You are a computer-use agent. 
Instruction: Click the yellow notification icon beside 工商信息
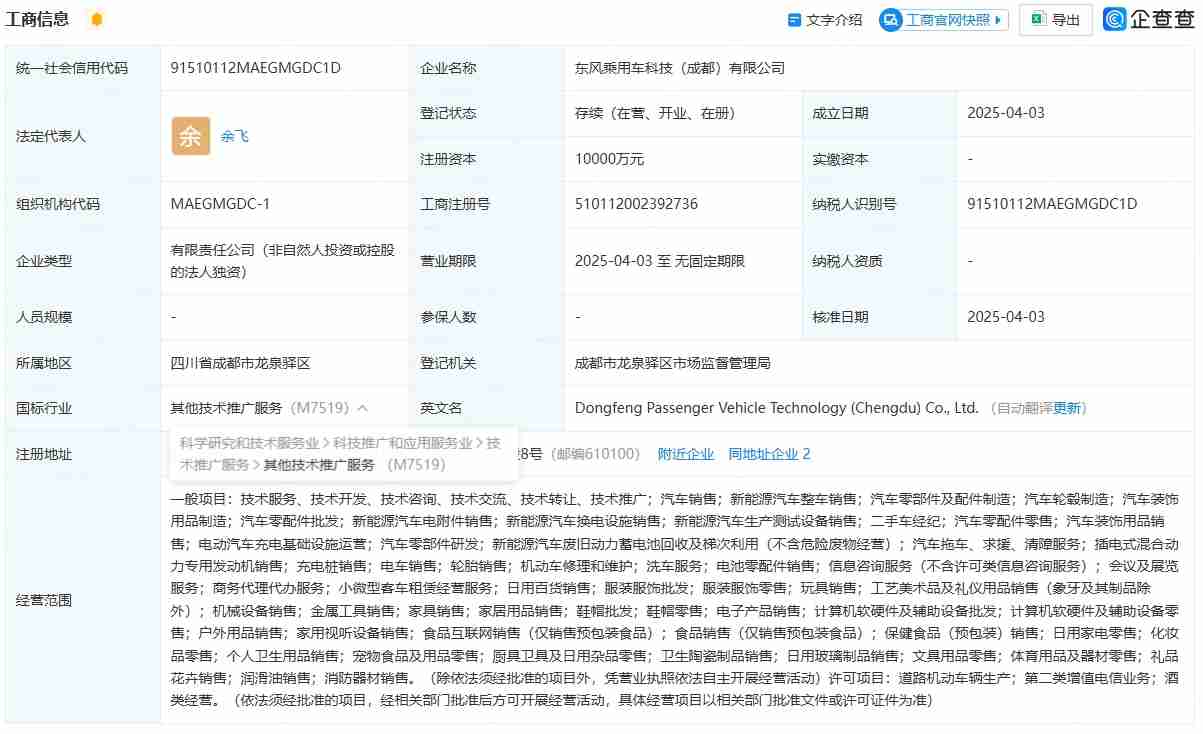coord(97,18)
